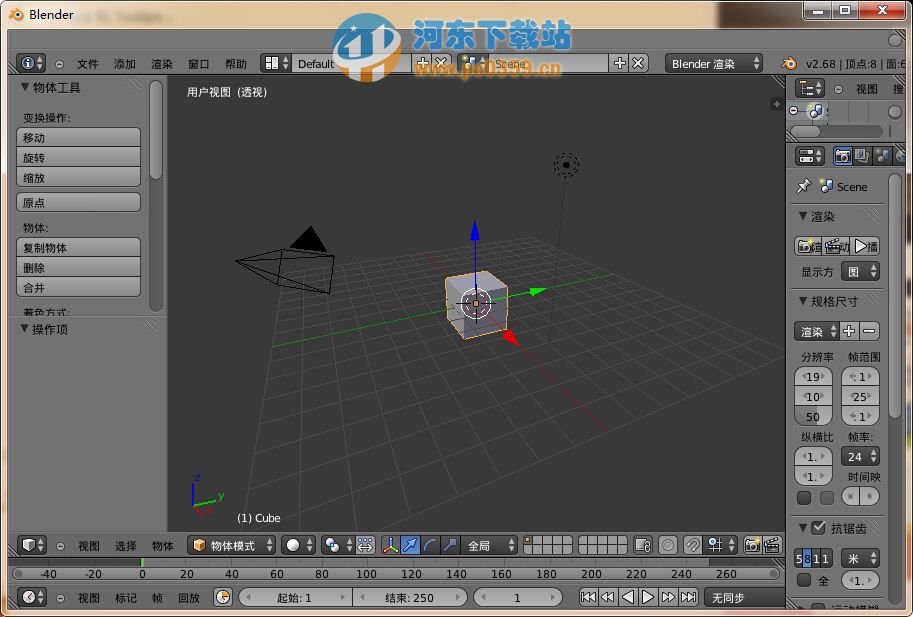Select the 3D manipulator translate arrow icon

[x=410, y=545]
